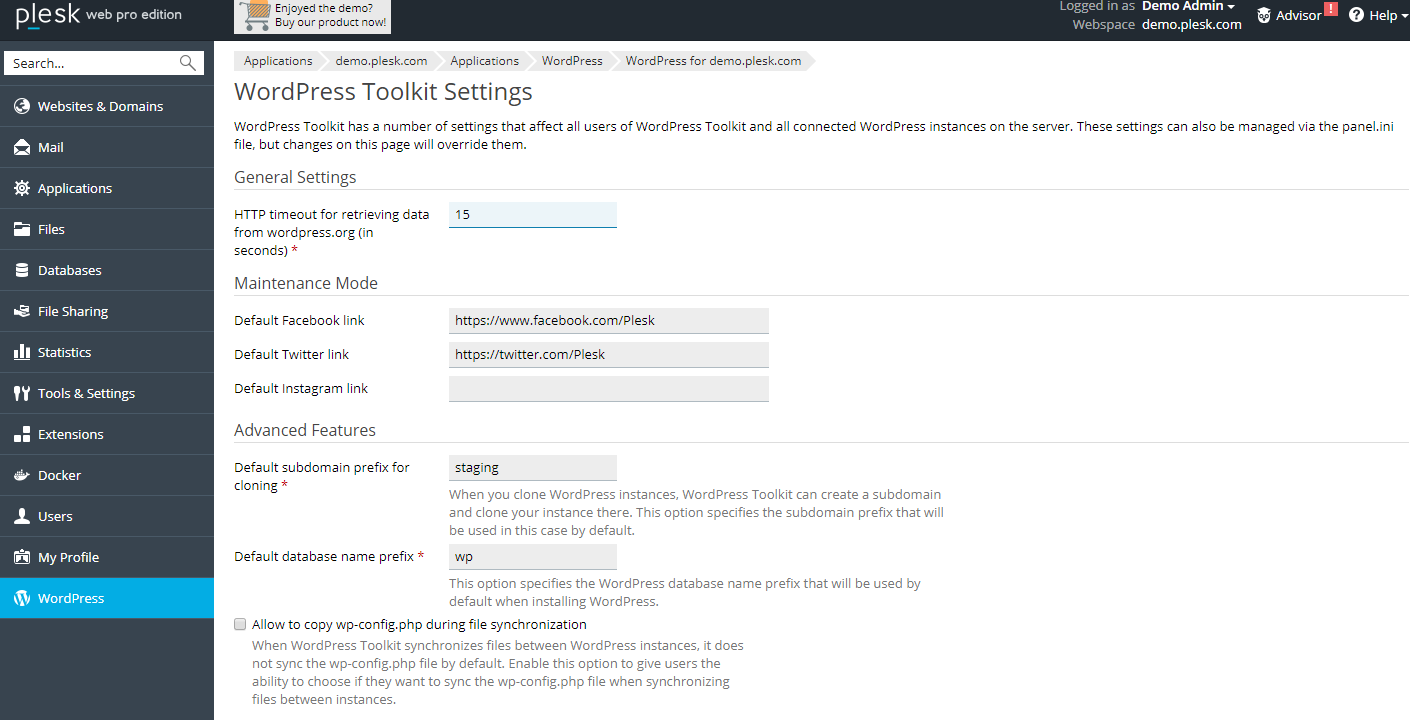Screen dimensions: 1410x720
Task: Select the Databases icon in sidebar
Action: 21,270
